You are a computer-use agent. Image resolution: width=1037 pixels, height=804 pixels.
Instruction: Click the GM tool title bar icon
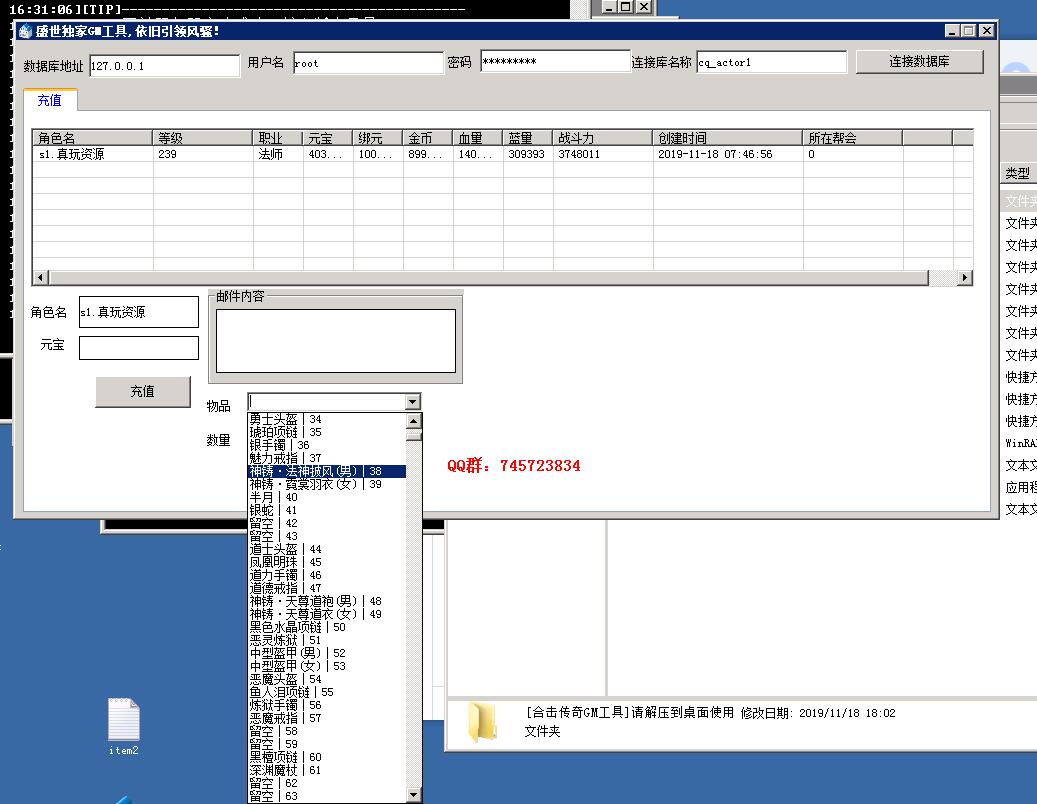(26, 31)
